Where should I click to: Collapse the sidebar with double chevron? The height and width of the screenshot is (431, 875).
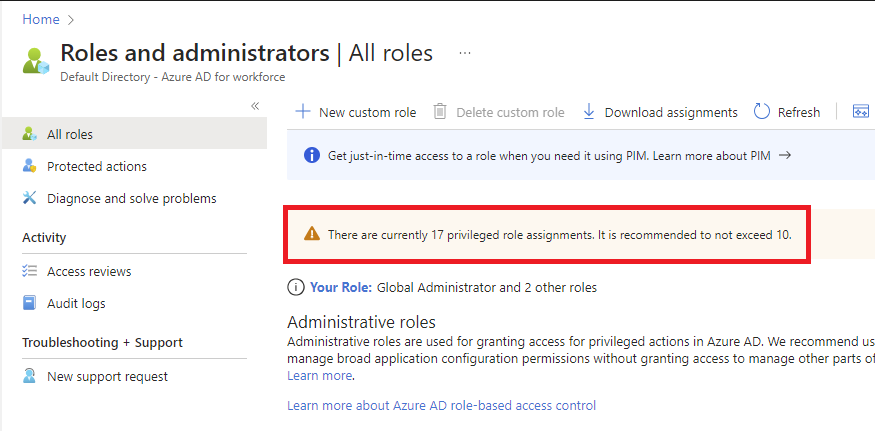click(x=255, y=106)
